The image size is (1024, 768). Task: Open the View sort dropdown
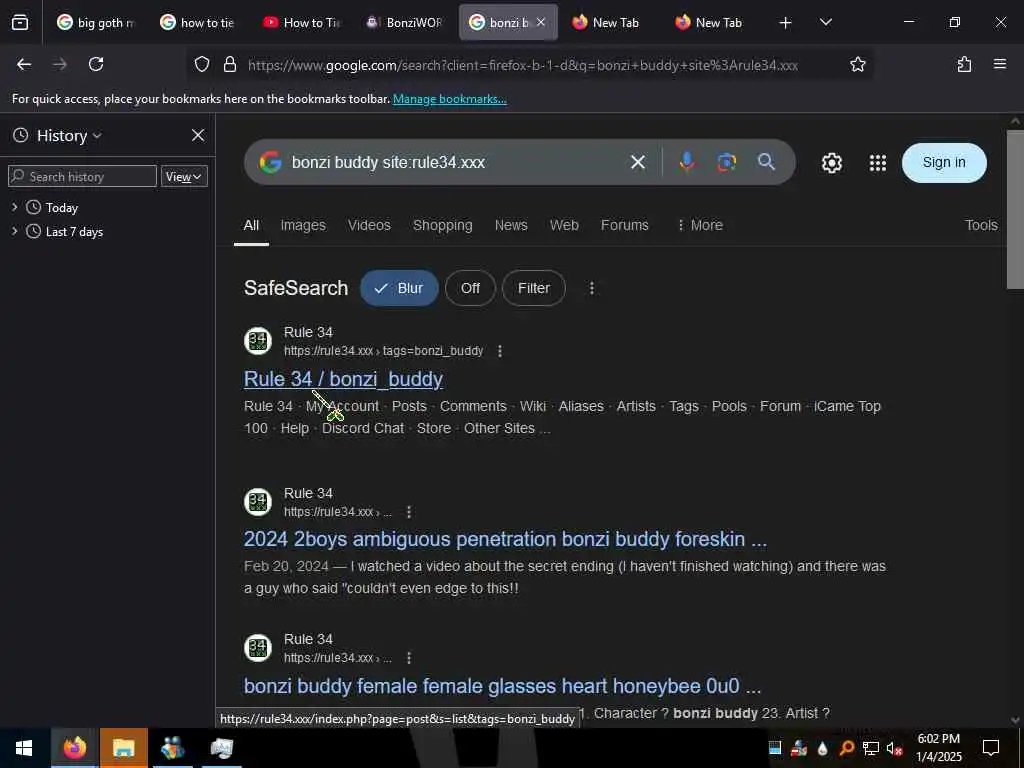tap(184, 176)
